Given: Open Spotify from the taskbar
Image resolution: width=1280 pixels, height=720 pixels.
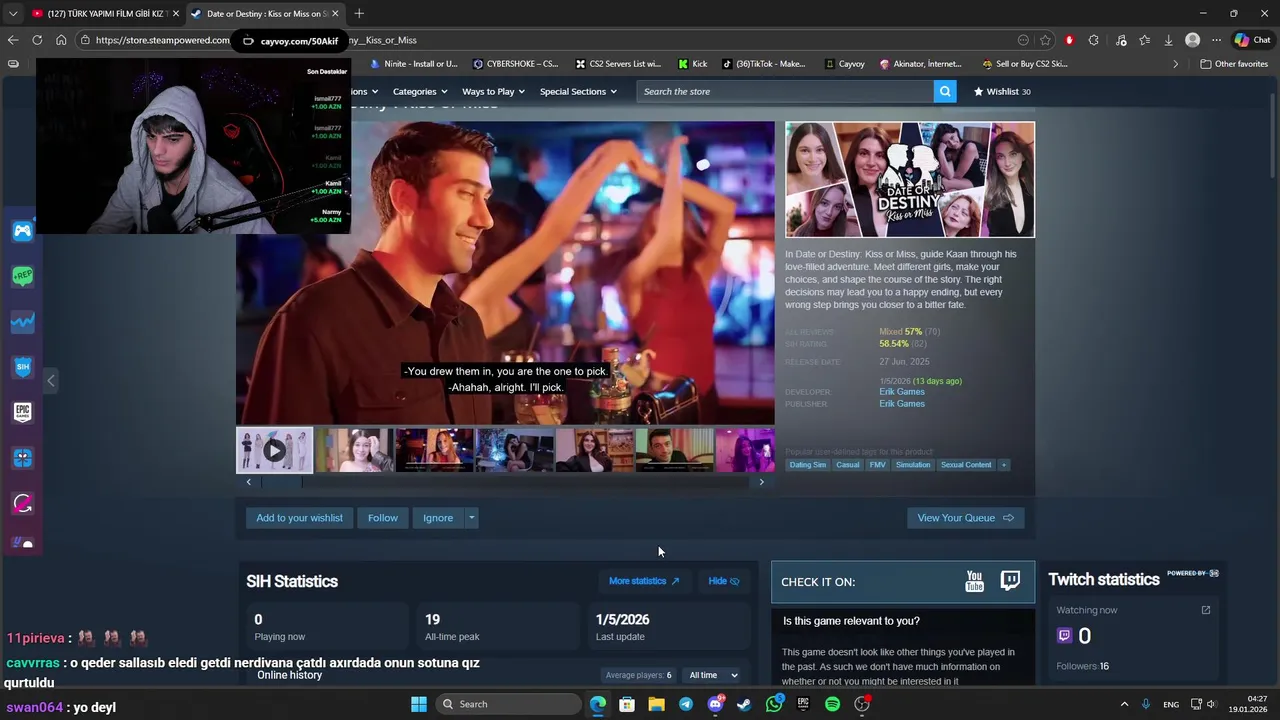Looking at the screenshot, I should click(x=832, y=704).
